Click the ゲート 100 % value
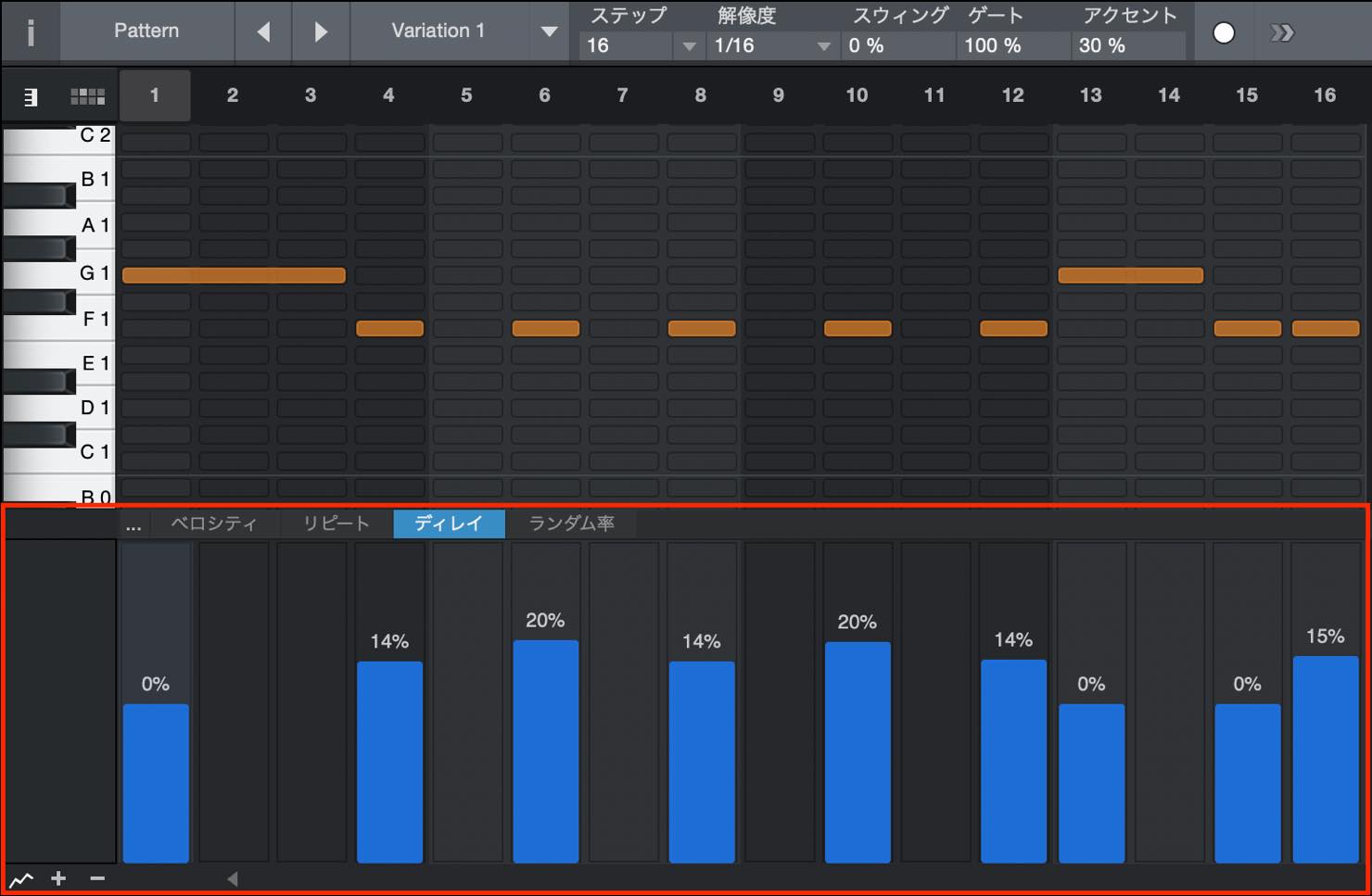Screen dimensions: 1372x896 1012,45
